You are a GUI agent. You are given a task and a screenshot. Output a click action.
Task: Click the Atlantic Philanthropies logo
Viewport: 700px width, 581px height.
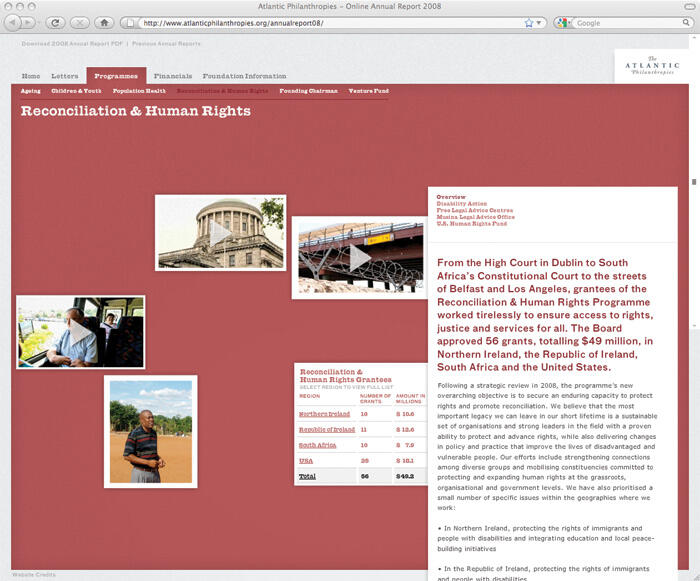(x=652, y=66)
